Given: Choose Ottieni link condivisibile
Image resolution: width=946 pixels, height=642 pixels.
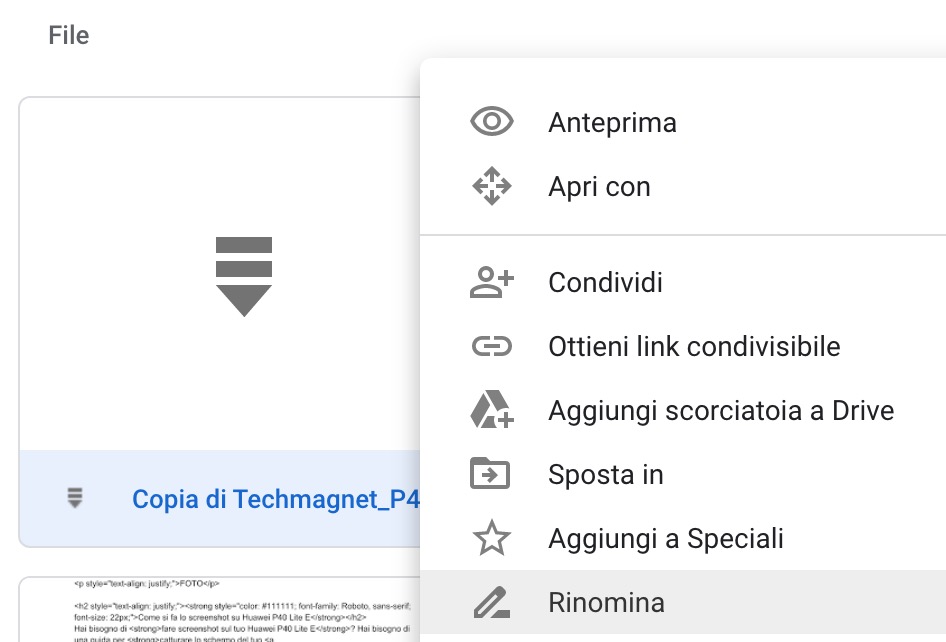Looking at the screenshot, I should click(x=694, y=347).
